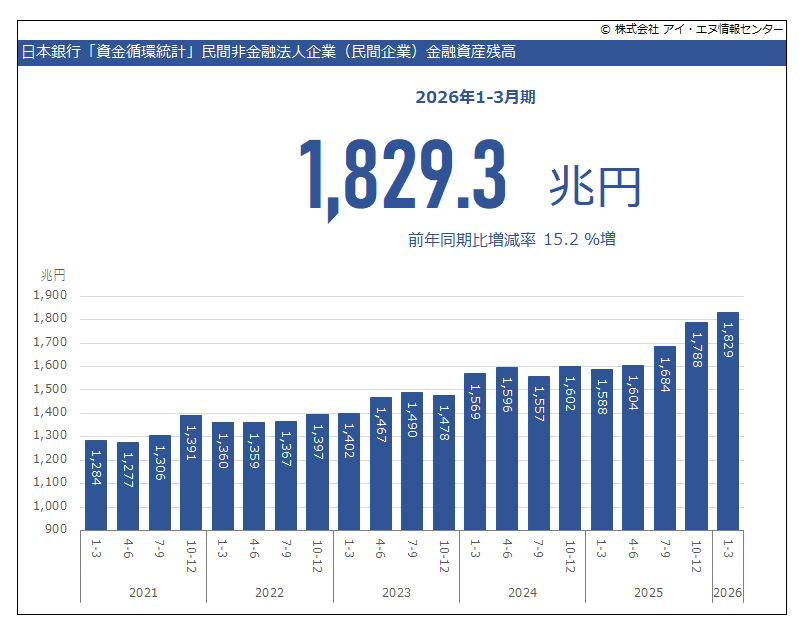
Task: Select the bar labeled 1,284
Action: (x=96, y=485)
